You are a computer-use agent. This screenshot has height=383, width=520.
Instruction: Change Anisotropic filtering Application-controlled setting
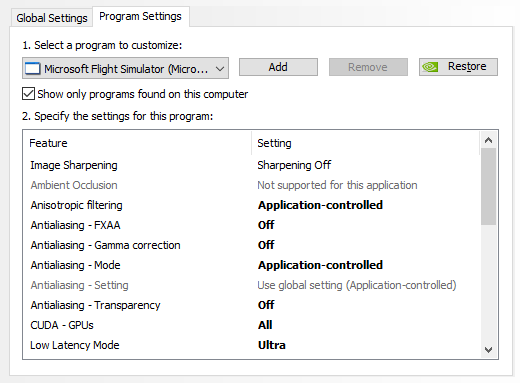coord(320,205)
